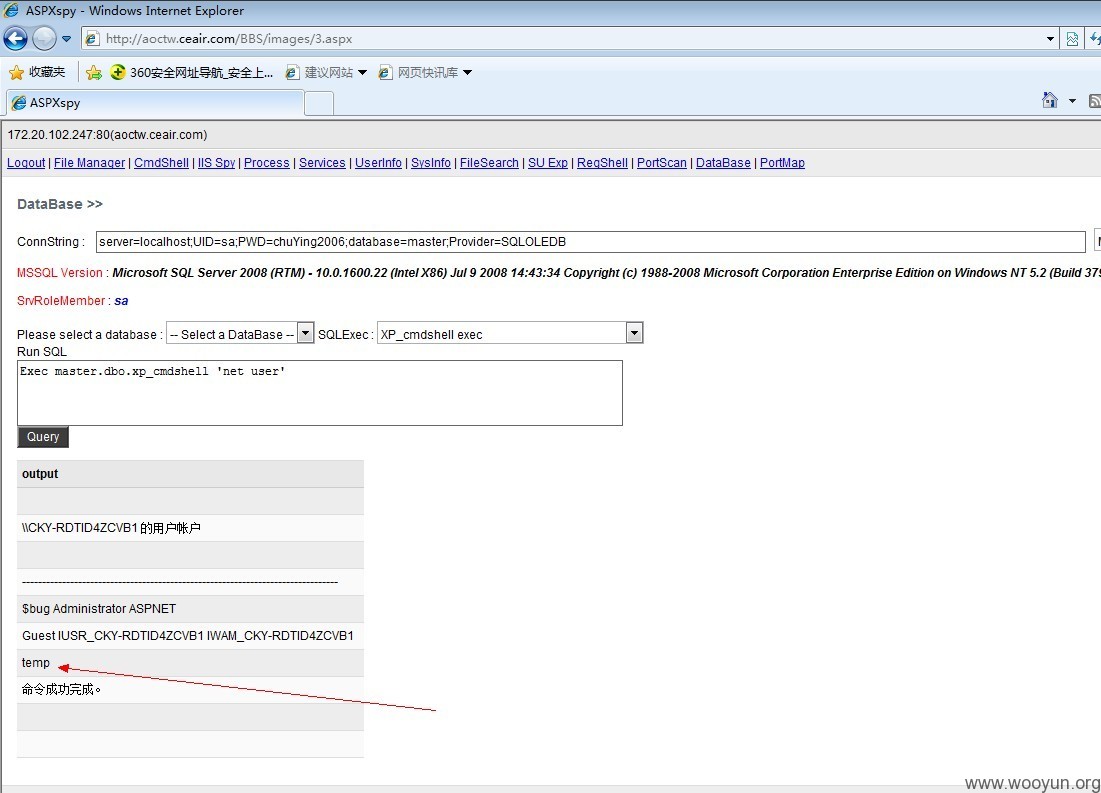Click the Internet Explorer title bar icon
Screen dimensions: 1101x793
[12, 11]
